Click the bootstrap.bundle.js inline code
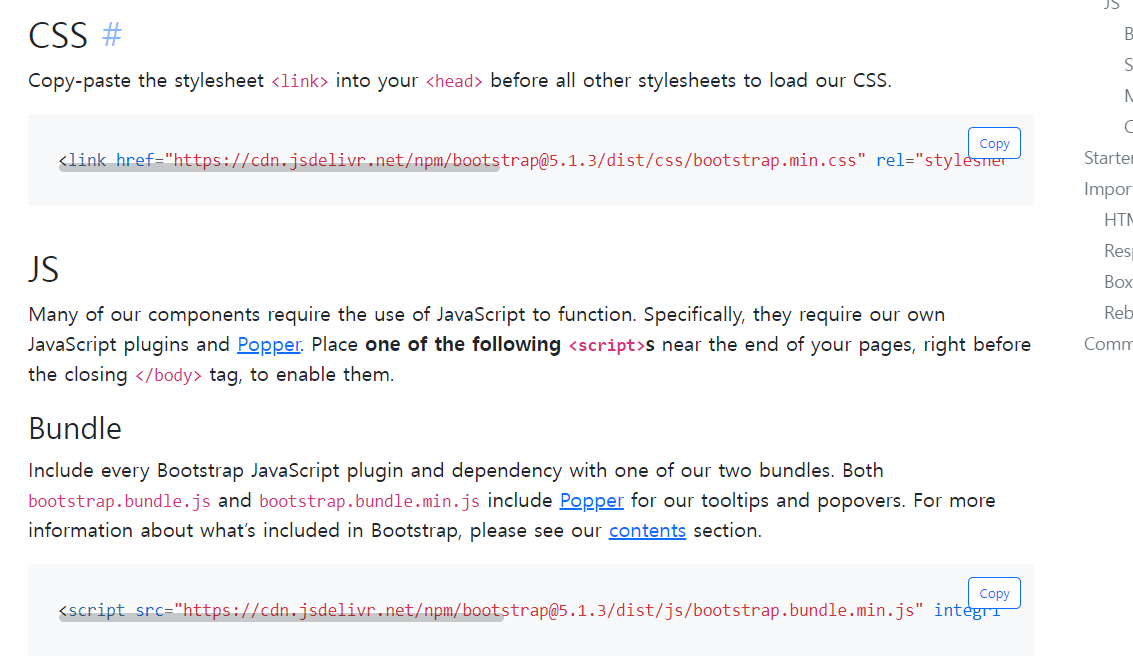Screen dimensions: 1133x658 coord(119,501)
